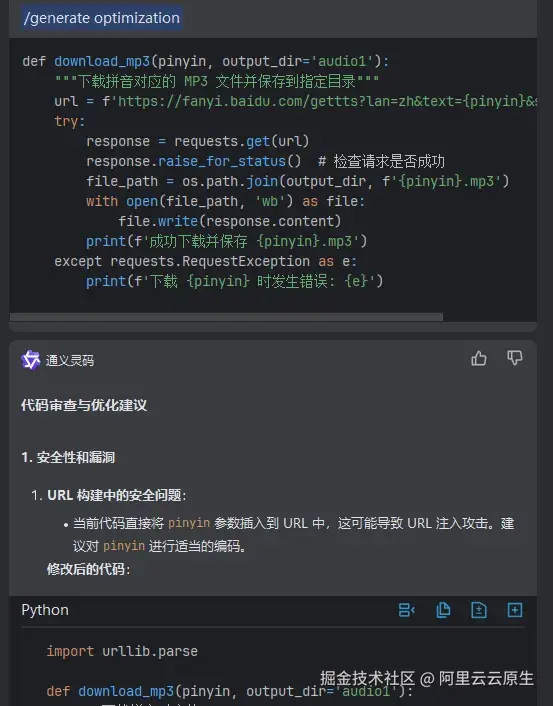Click the print line 成功下载并保存
This screenshot has height=706, width=553.
click(x=227, y=241)
